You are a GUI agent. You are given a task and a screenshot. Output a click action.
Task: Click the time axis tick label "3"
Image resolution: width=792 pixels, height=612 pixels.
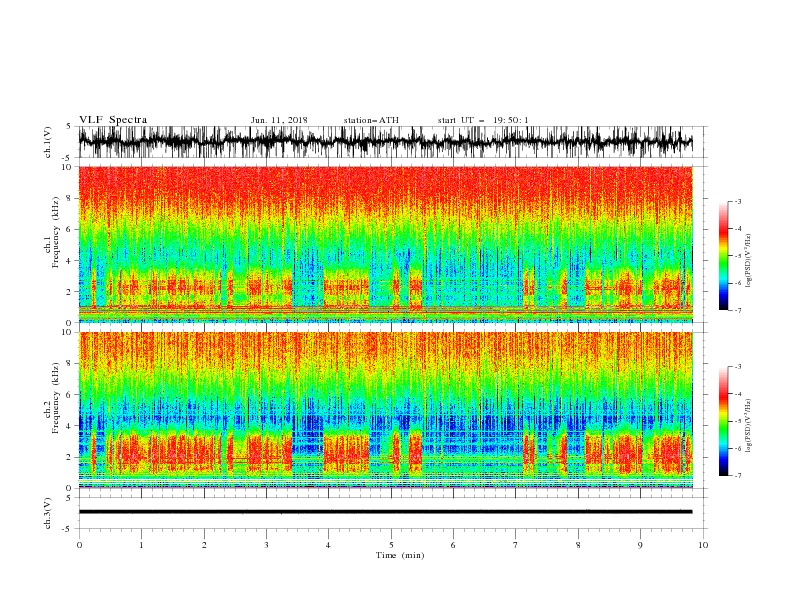pyautogui.click(x=266, y=545)
